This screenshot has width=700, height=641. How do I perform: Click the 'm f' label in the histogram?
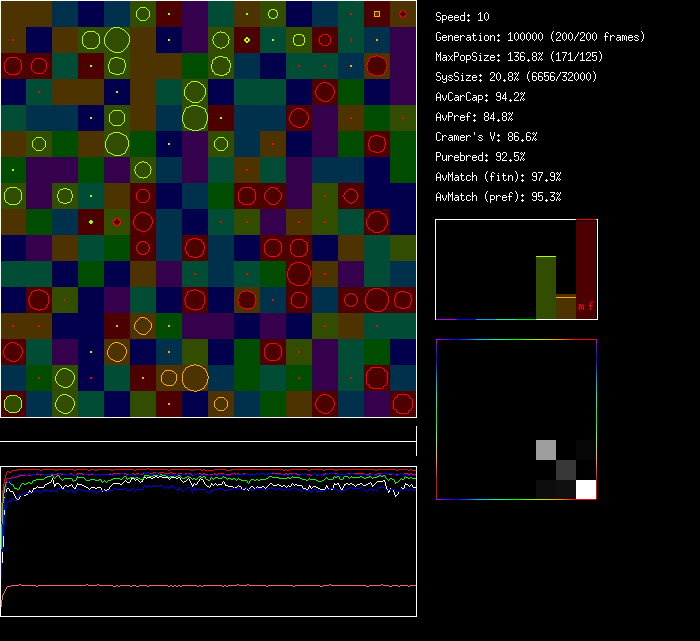(587, 304)
